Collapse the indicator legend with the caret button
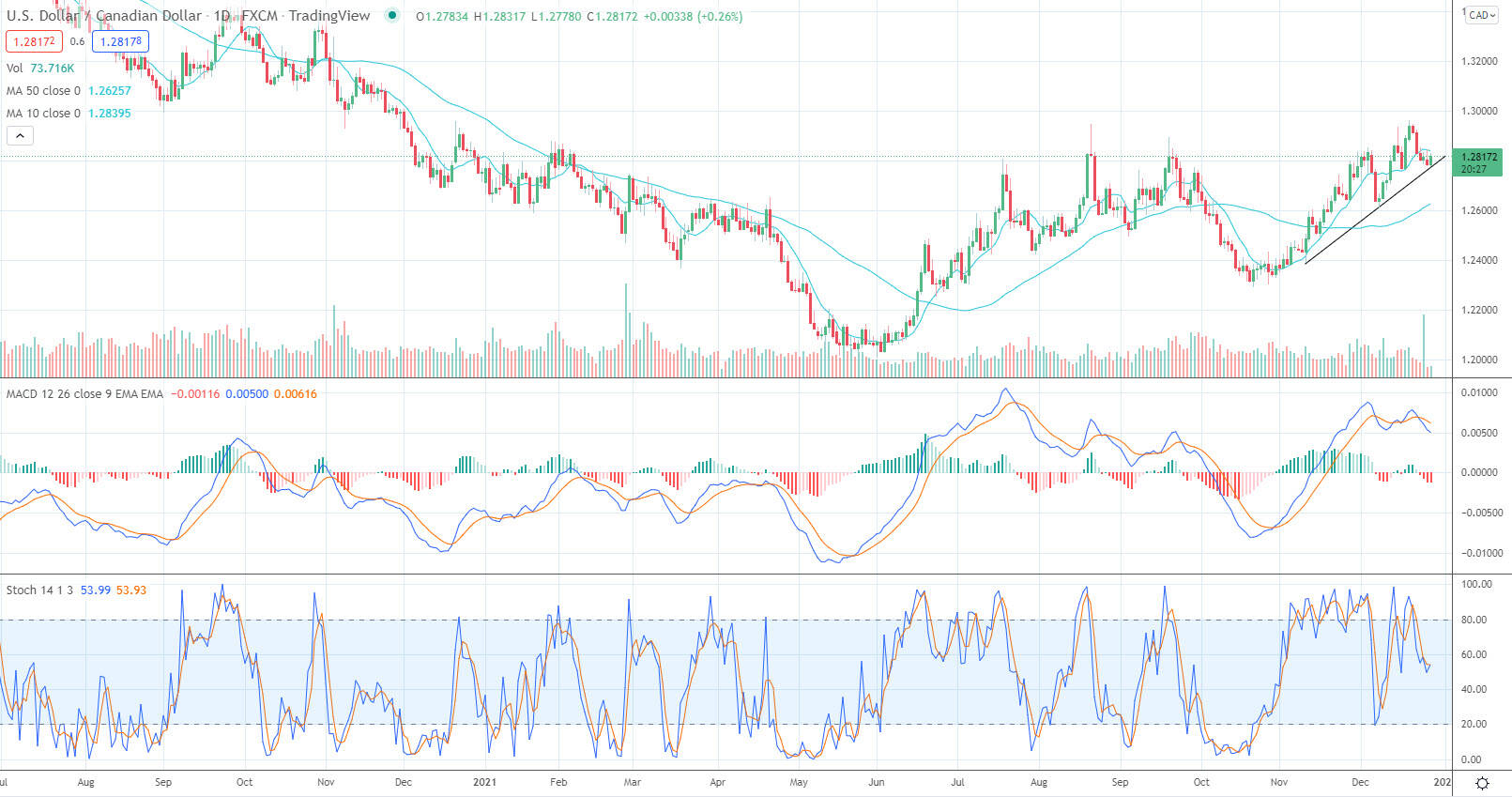The height and width of the screenshot is (797, 1512). click(20, 135)
